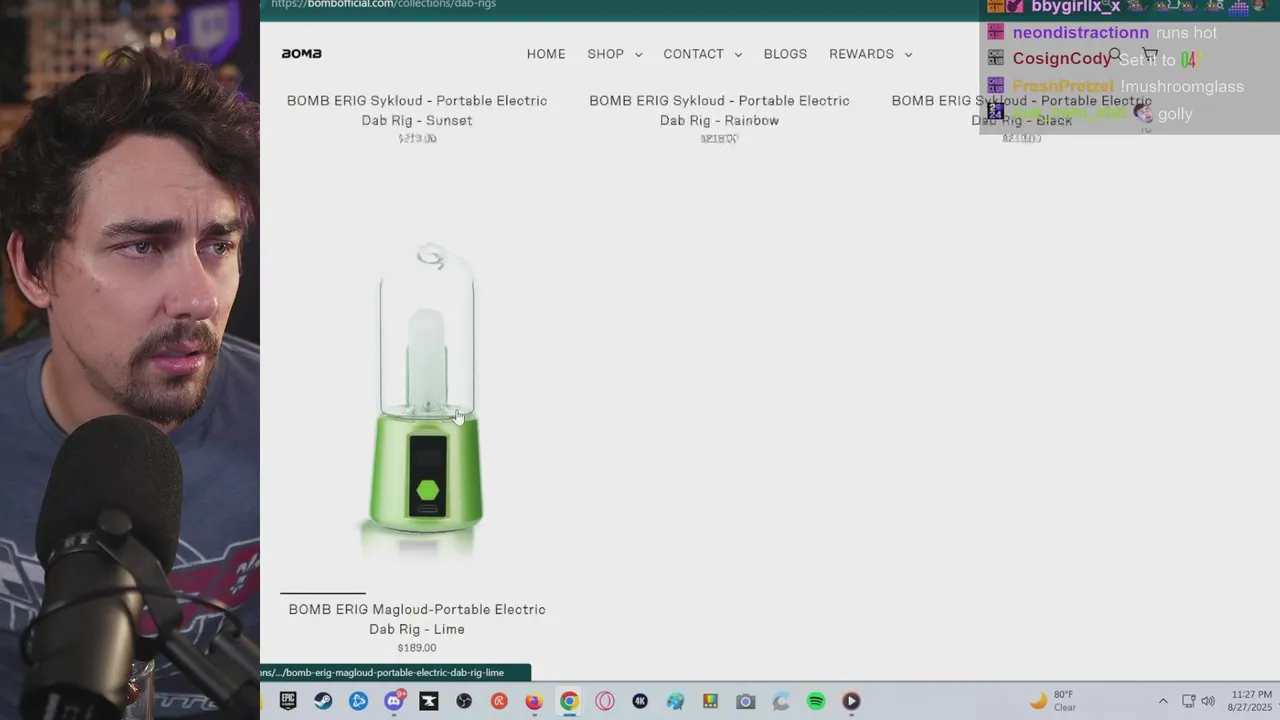This screenshot has width=1280, height=720.
Task: Open the volume control in tray
Action: click(1208, 701)
